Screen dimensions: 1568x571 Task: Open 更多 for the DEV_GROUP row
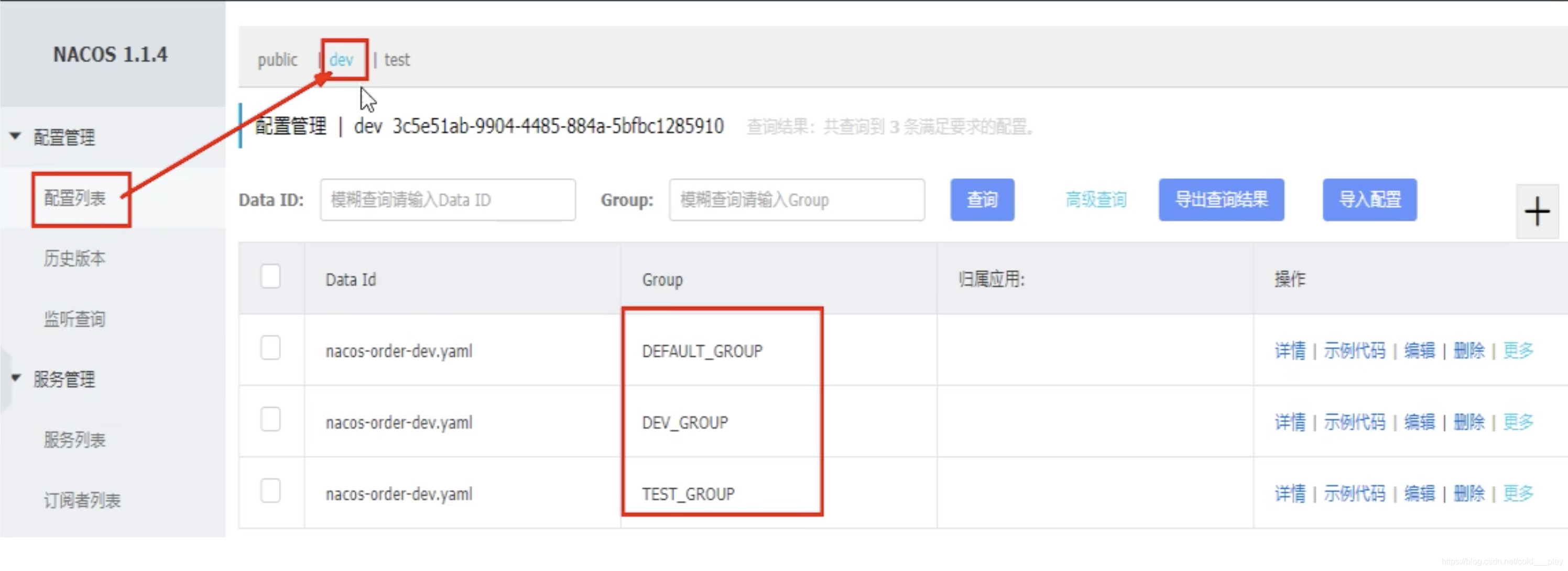click(1518, 422)
